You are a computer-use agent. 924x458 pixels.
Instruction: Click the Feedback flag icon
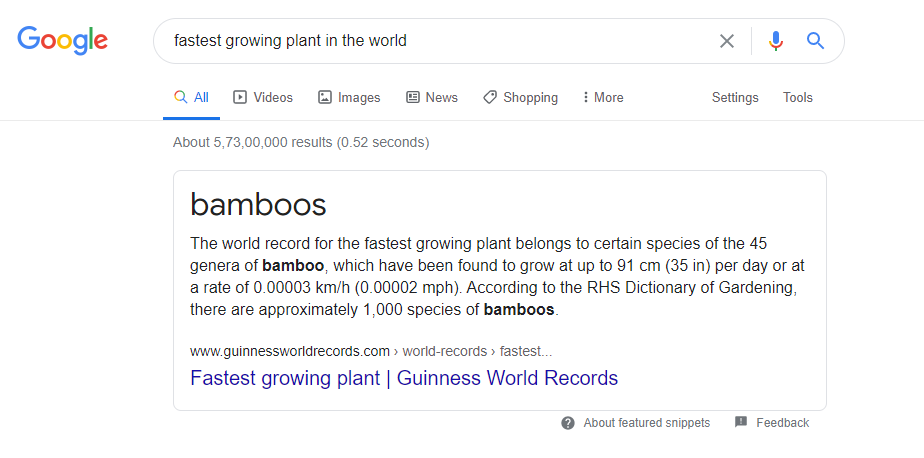pyautogui.click(x=741, y=423)
